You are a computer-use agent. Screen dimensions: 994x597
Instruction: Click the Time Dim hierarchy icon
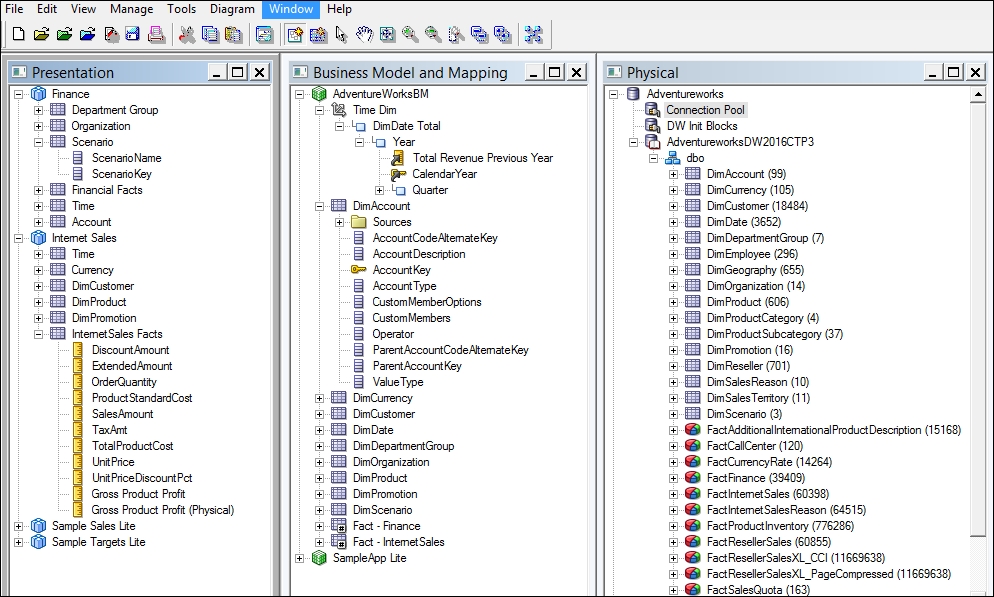339,110
